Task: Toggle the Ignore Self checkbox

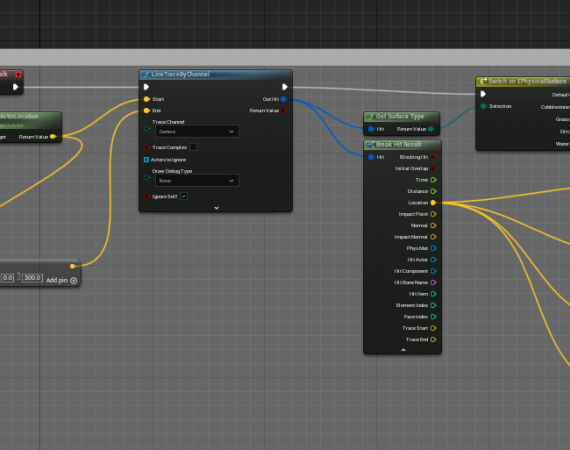Action: pos(184,196)
